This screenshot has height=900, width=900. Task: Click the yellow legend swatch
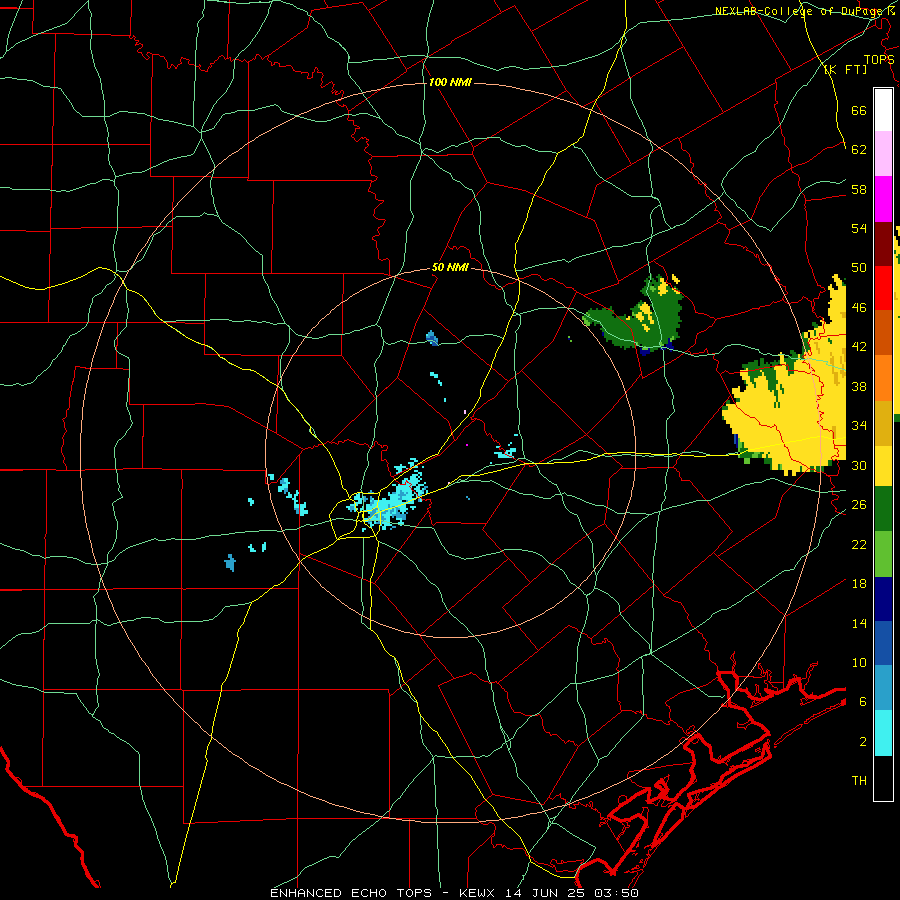click(883, 465)
